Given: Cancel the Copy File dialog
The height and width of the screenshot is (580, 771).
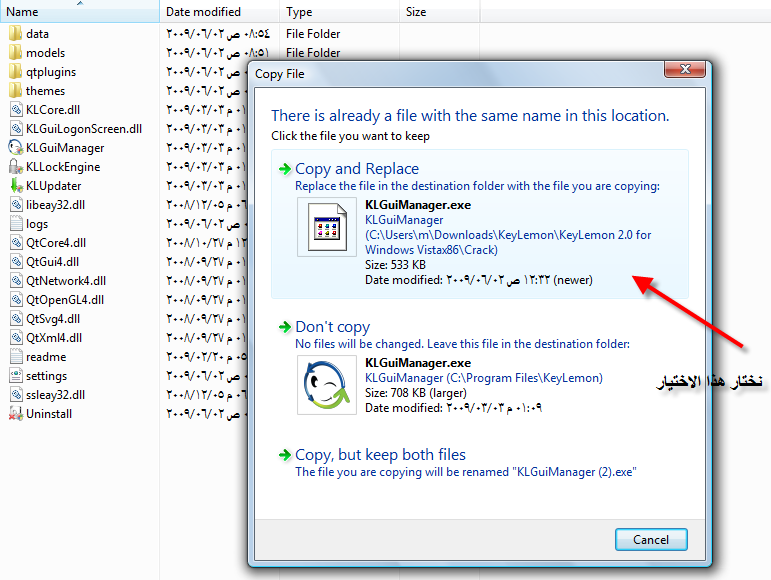Looking at the screenshot, I should click(651, 540).
